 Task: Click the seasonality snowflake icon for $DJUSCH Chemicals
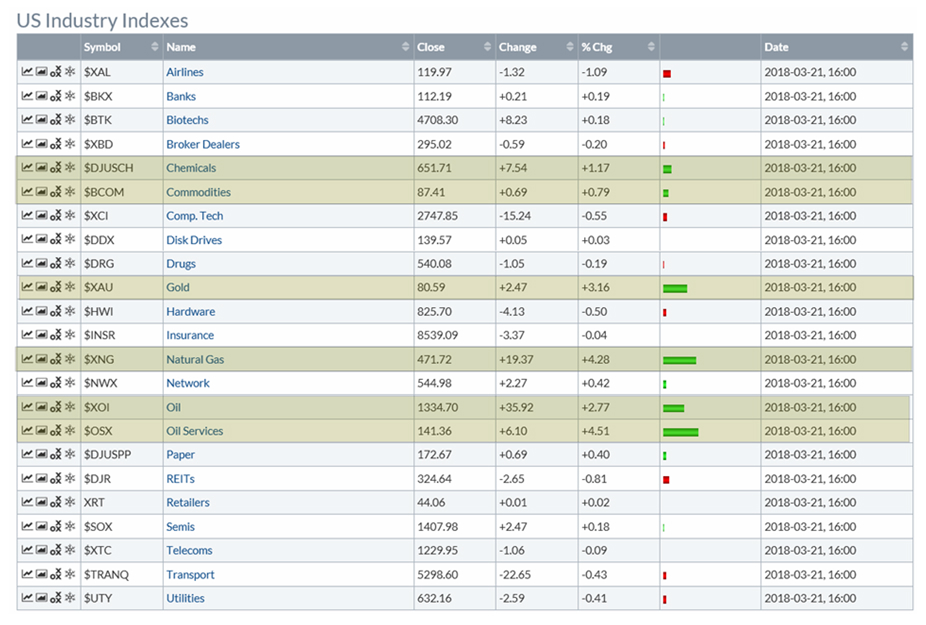coord(70,168)
